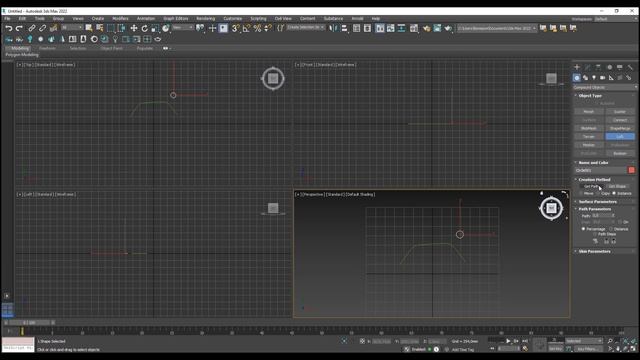This screenshot has height=360, width=640.
Task: Click the Redo arrow in the toolbar
Action: 19,28
